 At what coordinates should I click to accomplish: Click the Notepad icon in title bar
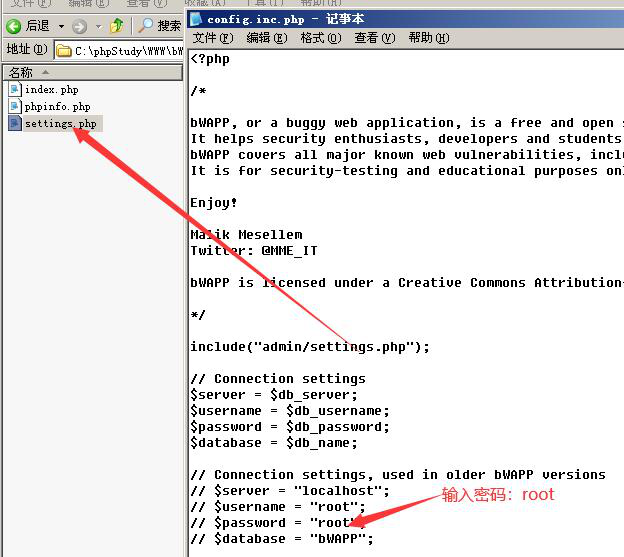196,19
